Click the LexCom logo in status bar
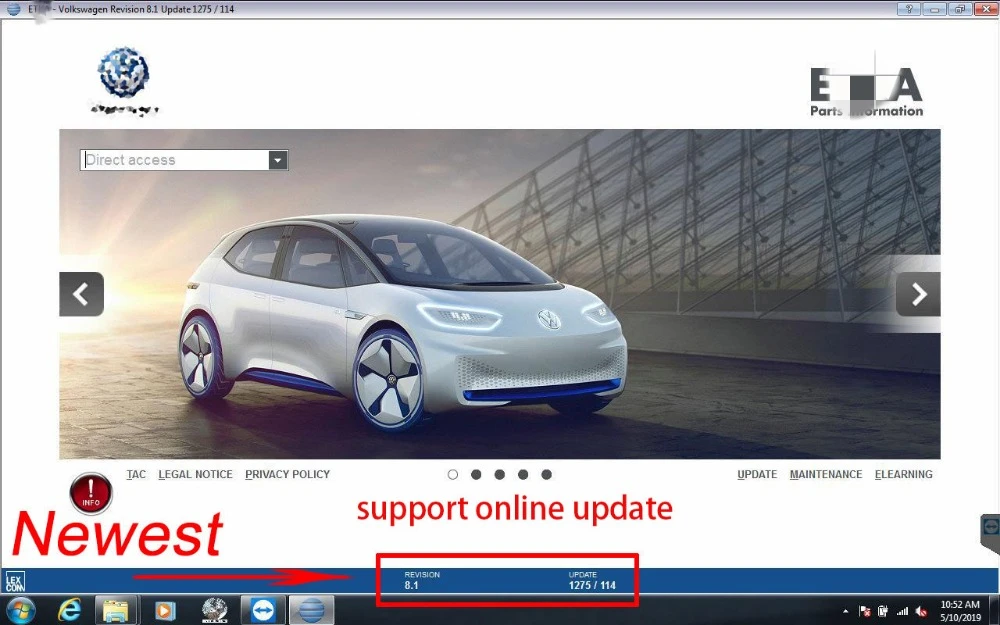This screenshot has width=1000, height=625. (x=14, y=581)
